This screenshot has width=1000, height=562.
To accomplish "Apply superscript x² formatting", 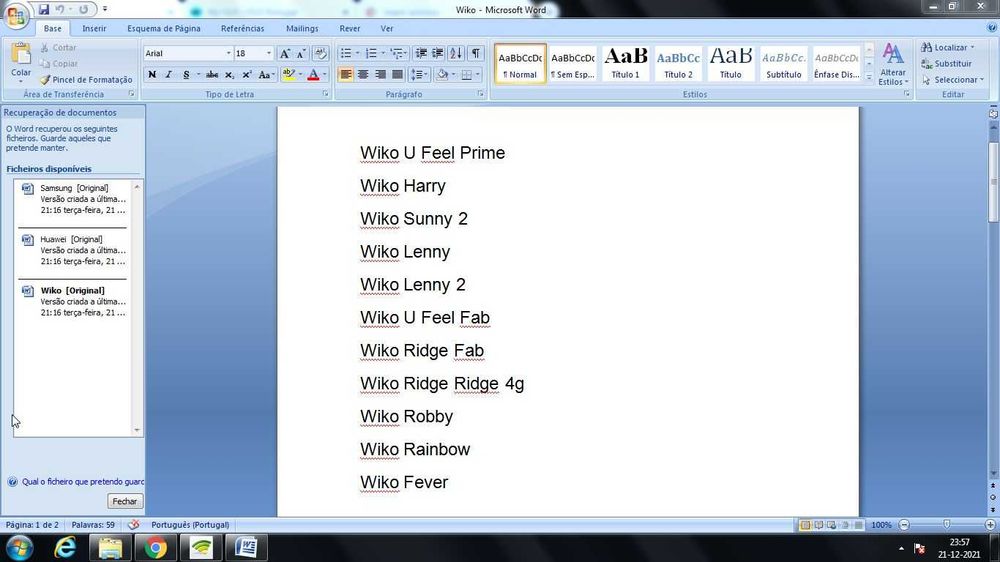I will pyautogui.click(x=247, y=75).
